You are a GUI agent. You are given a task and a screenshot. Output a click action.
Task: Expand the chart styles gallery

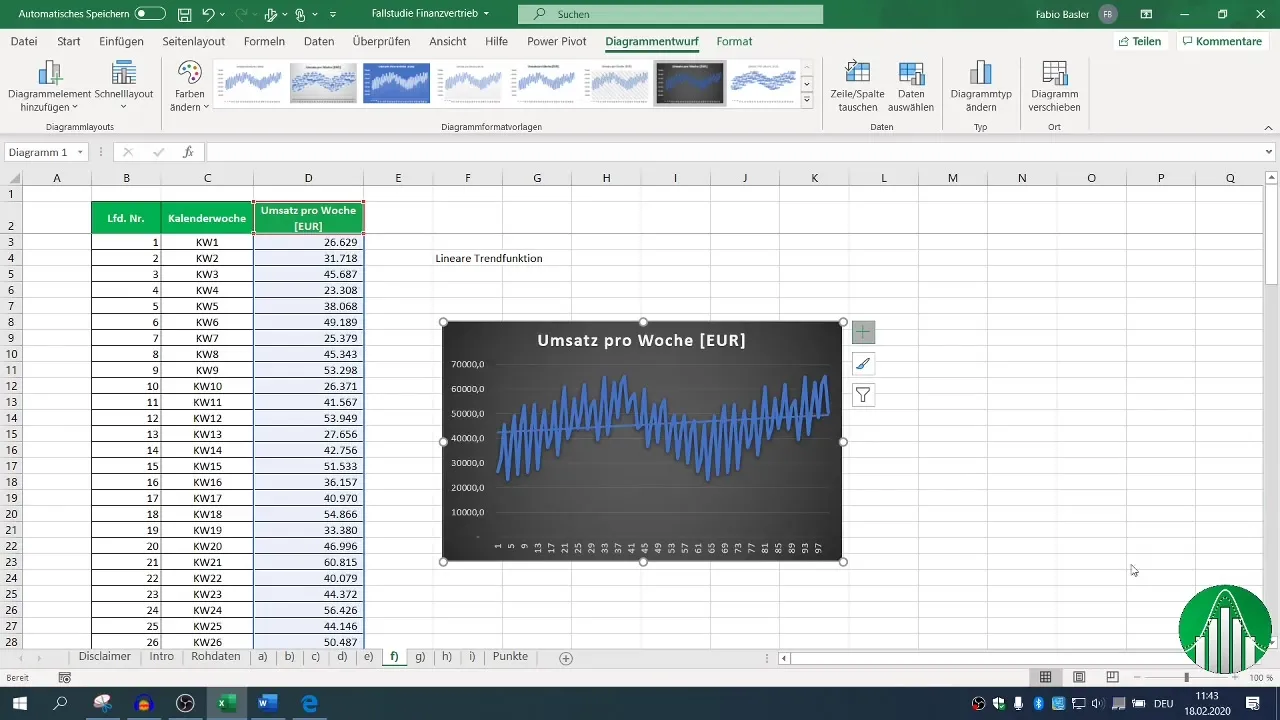(807, 100)
